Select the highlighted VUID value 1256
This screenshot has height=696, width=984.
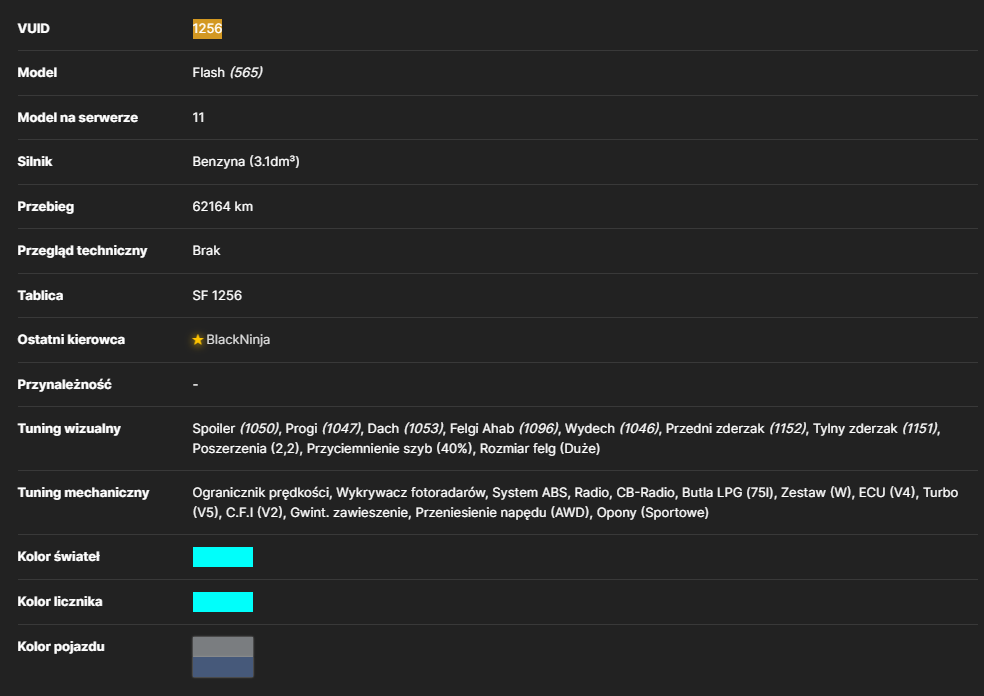click(207, 29)
